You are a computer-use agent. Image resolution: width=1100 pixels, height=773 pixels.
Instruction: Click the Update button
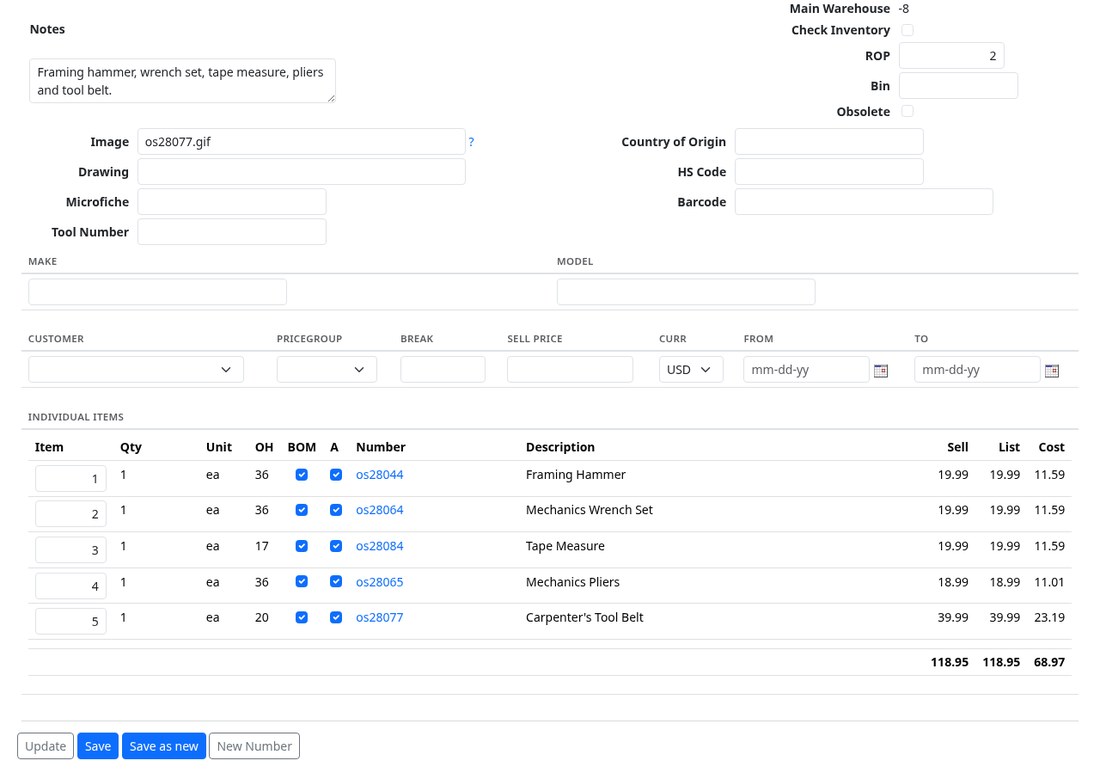coord(46,746)
